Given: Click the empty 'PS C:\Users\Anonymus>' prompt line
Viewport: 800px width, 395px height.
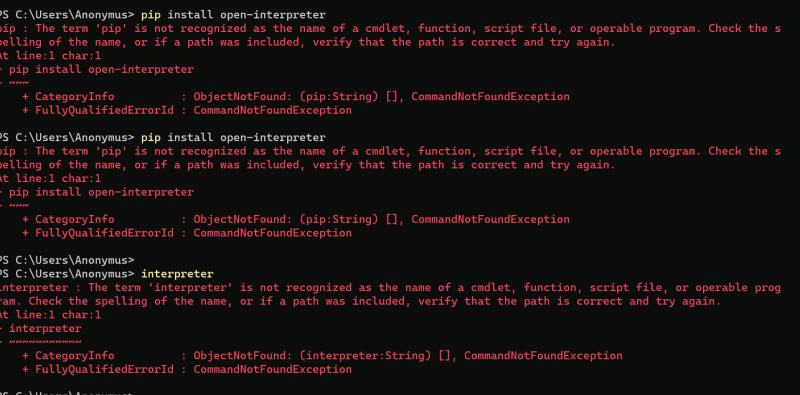Looking at the screenshot, I should click(67, 260).
